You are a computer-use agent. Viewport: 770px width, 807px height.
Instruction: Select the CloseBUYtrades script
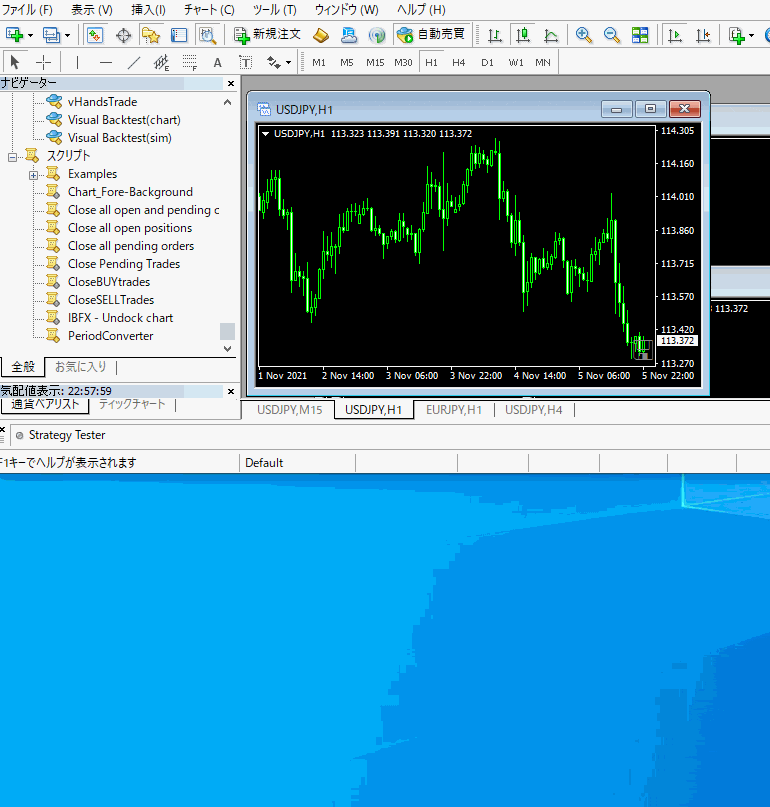(x=108, y=282)
